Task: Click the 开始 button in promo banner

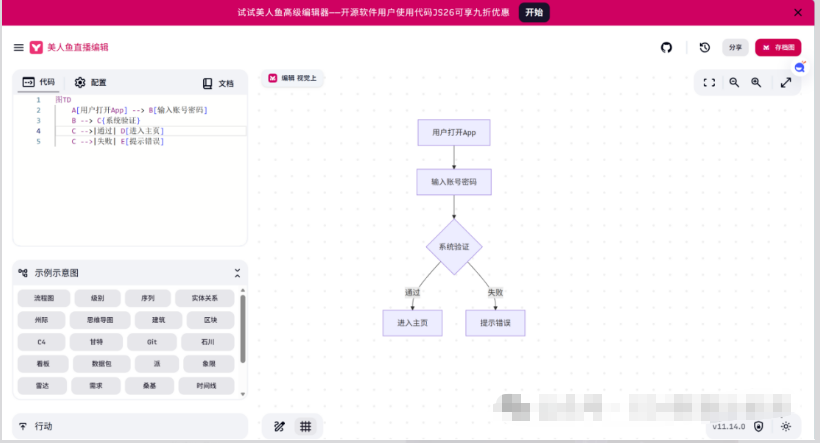Action: click(534, 13)
